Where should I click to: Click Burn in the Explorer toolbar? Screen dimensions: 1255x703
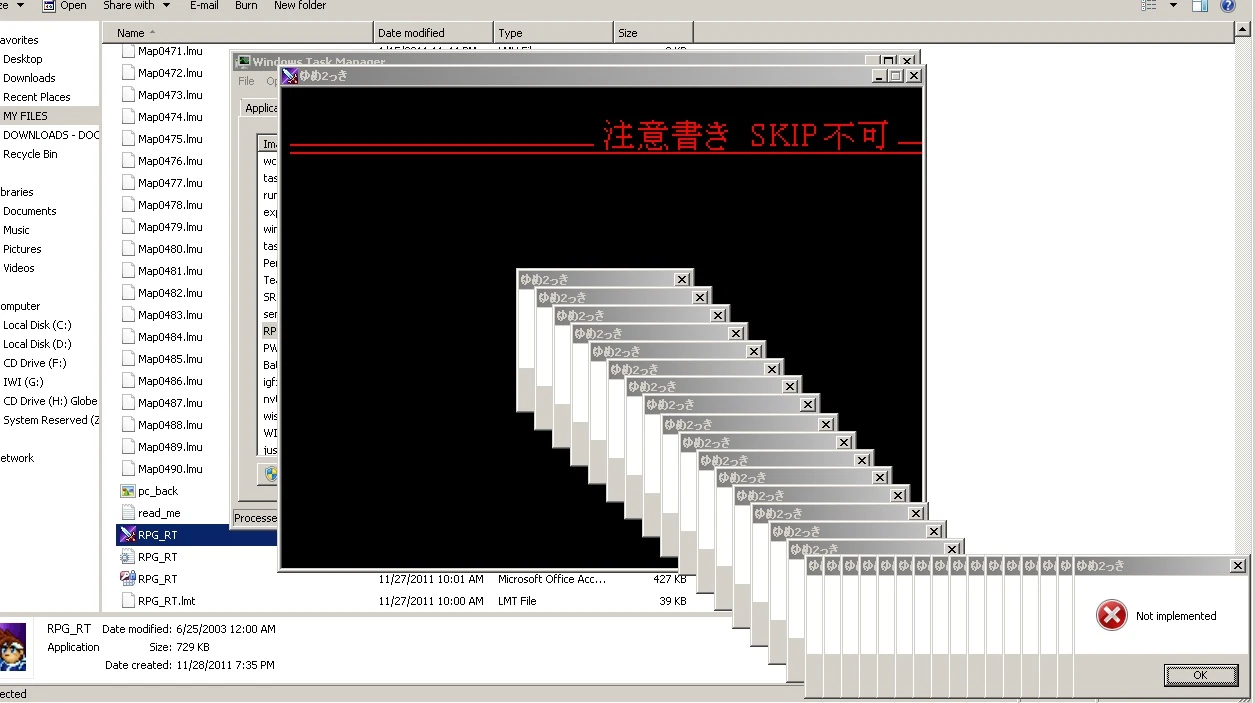point(246,5)
